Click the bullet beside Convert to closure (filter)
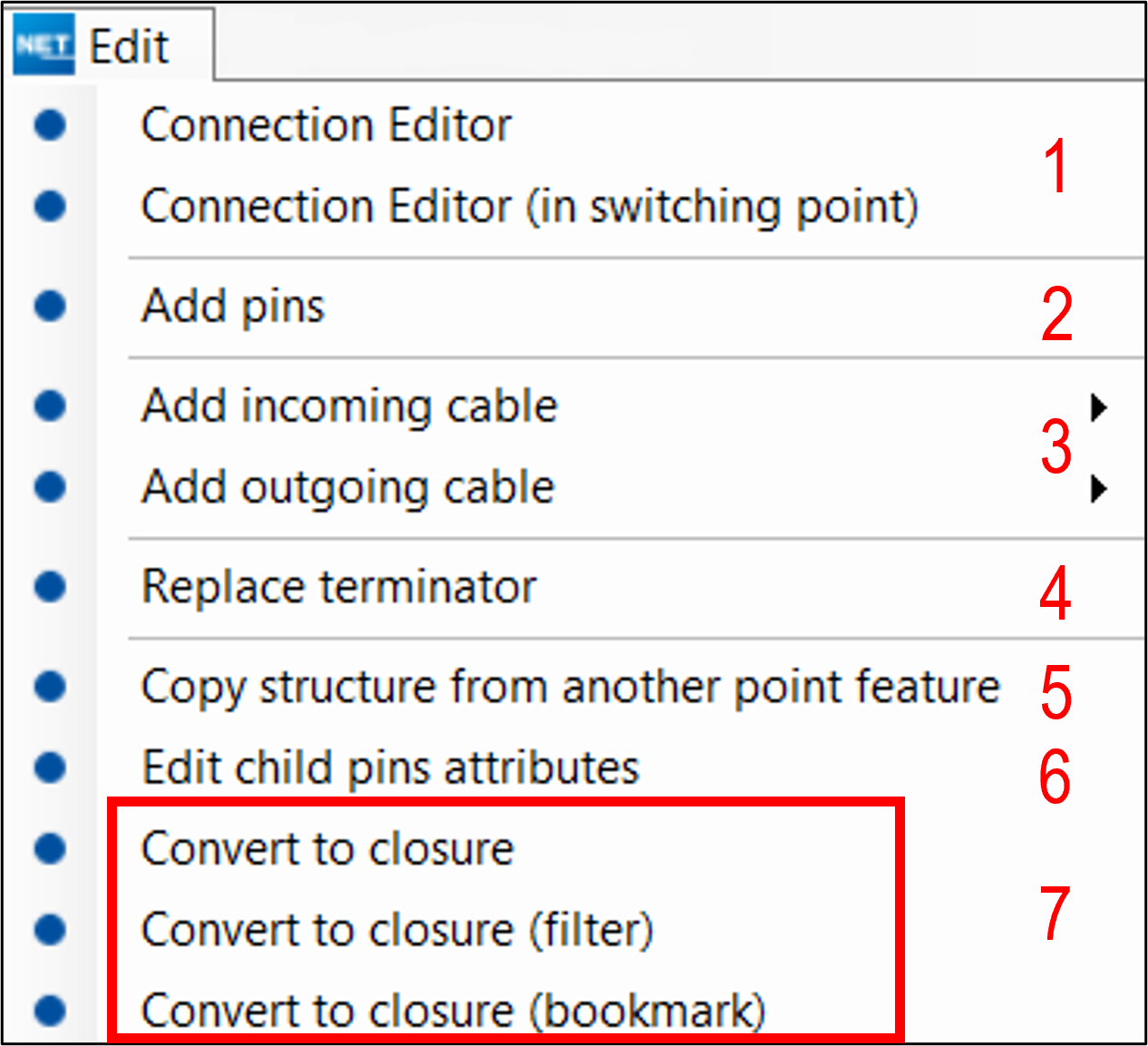The image size is (1148, 1046). (51, 929)
